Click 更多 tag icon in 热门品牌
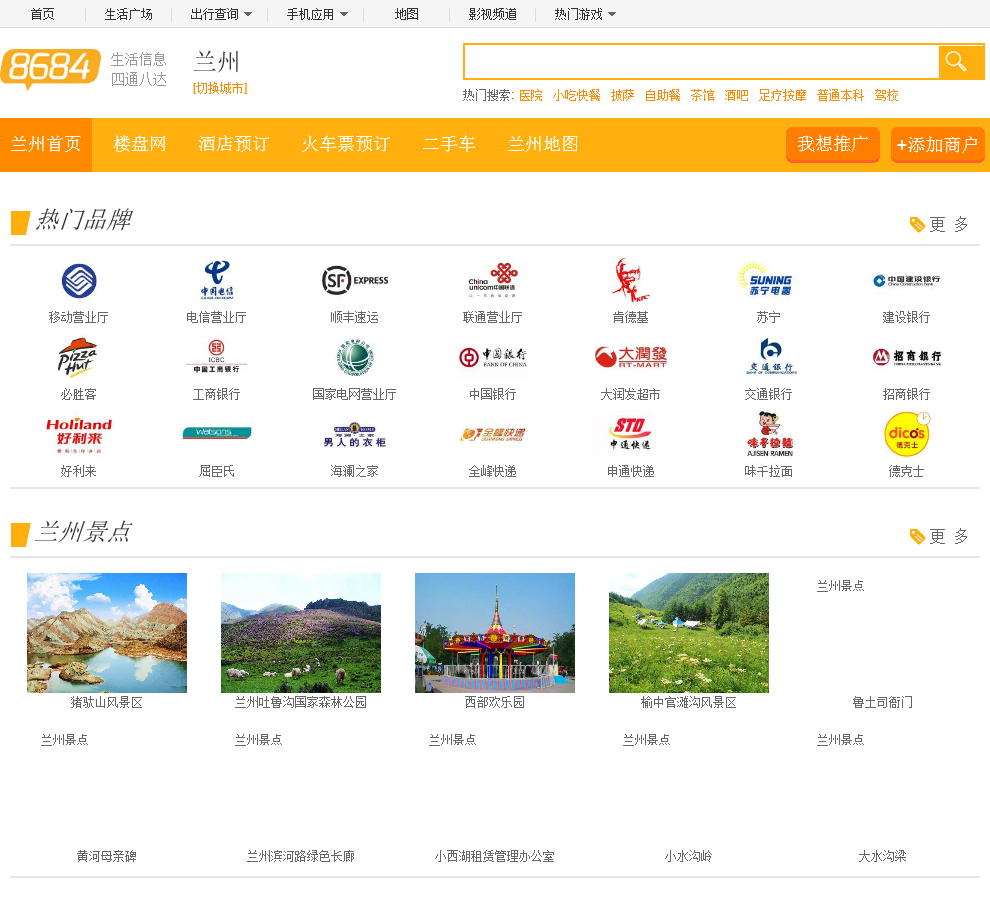990x900 pixels. point(917,224)
